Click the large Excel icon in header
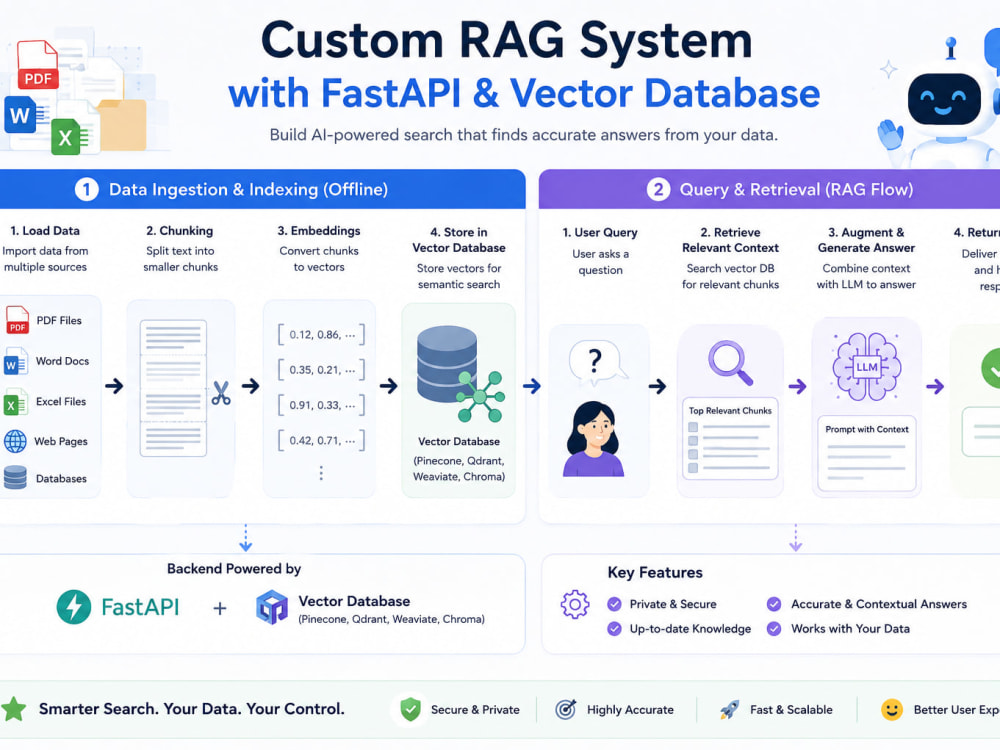 pos(66,137)
